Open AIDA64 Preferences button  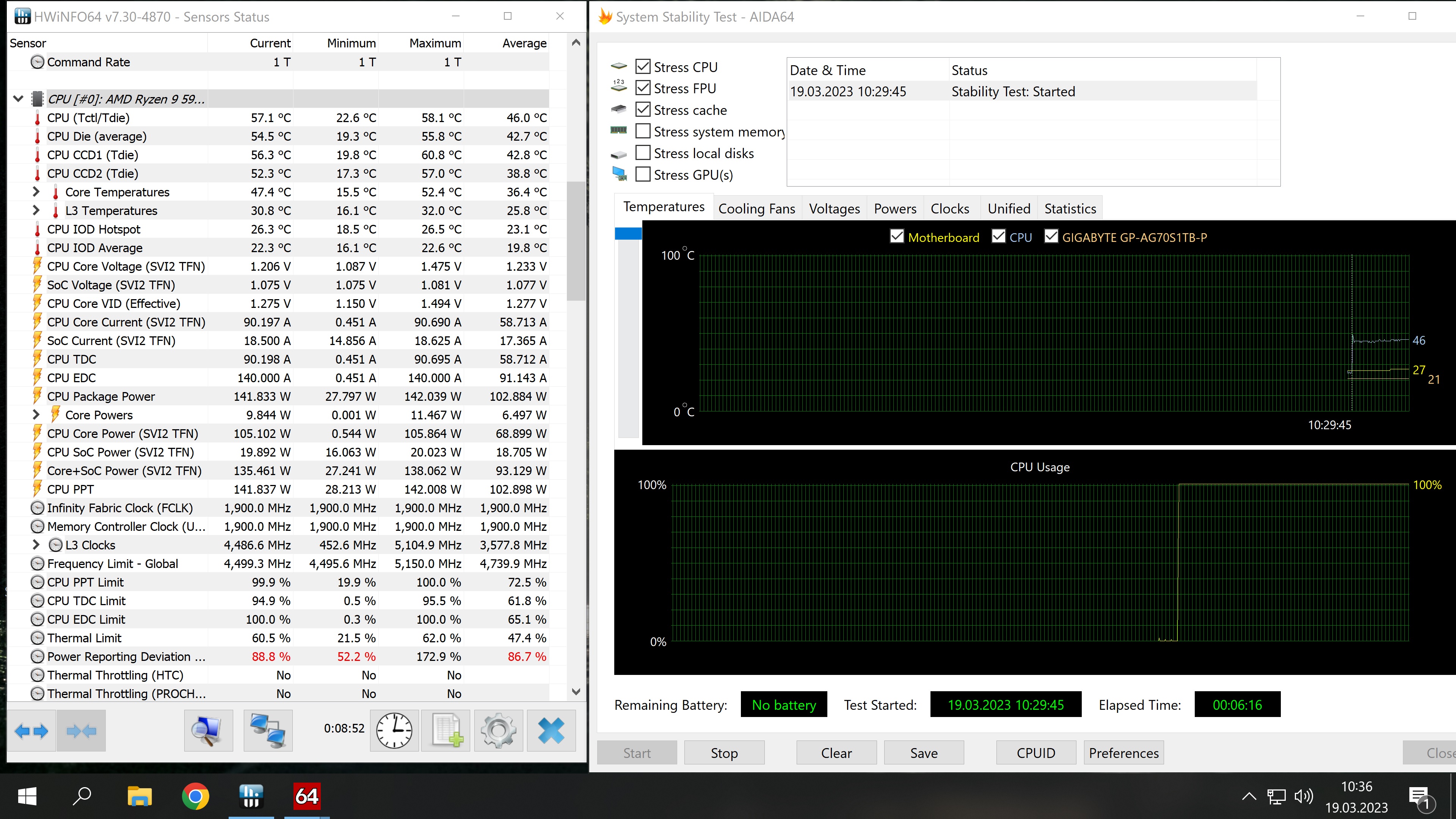(x=1123, y=753)
